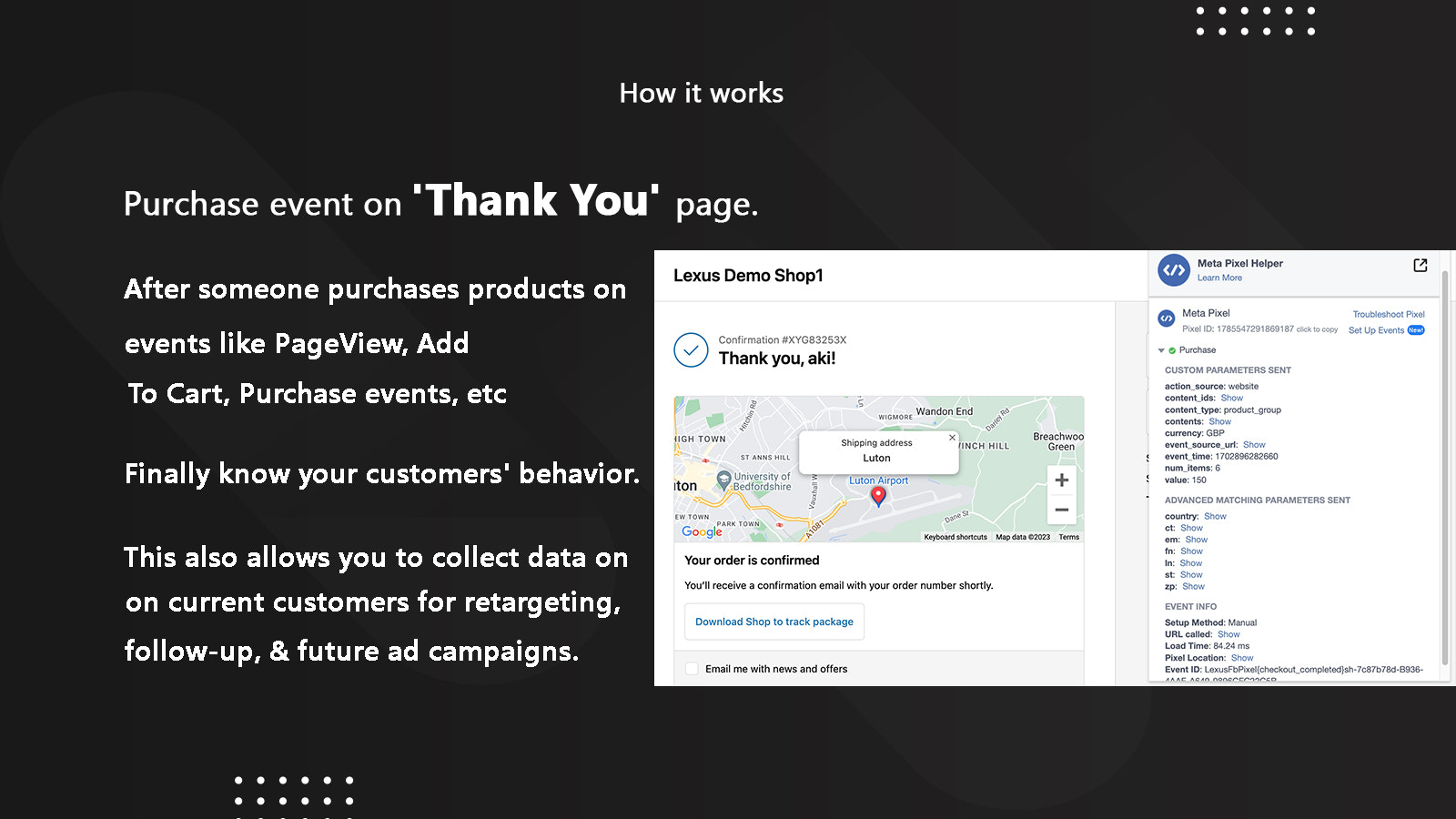Zoom out on the map

click(x=1061, y=510)
